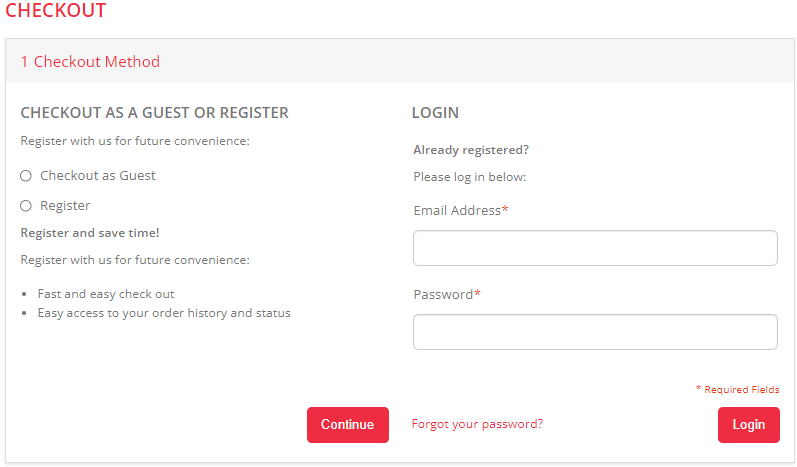Click the Password field label
Image resolution: width=797 pixels, height=467 pixels.
[446, 295]
